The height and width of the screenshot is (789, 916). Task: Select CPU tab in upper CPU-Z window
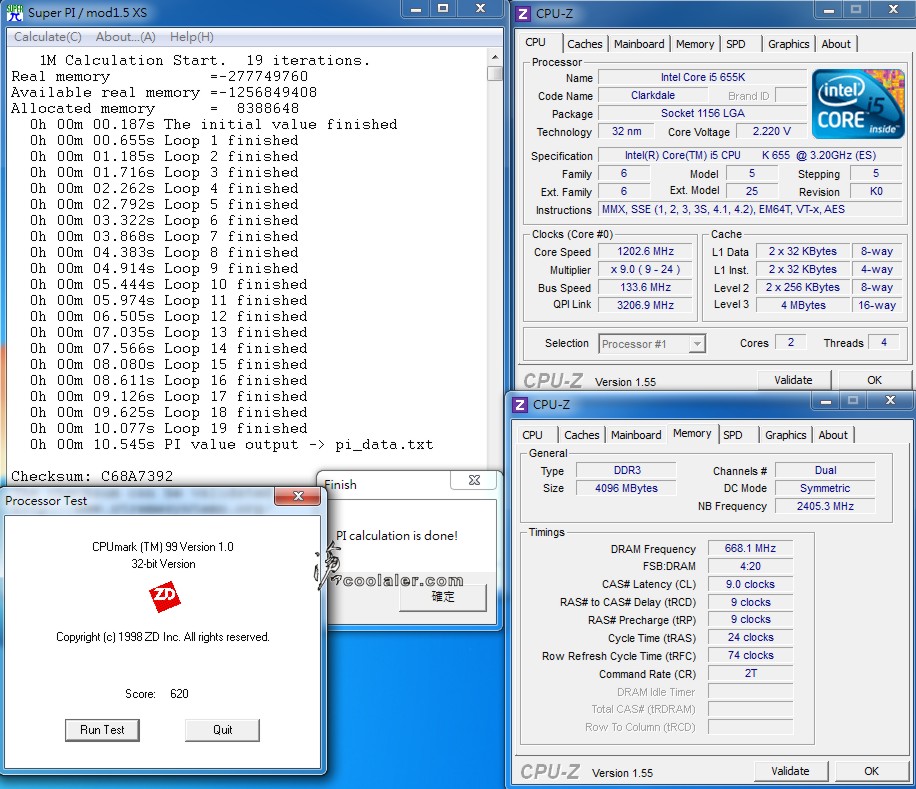(536, 43)
